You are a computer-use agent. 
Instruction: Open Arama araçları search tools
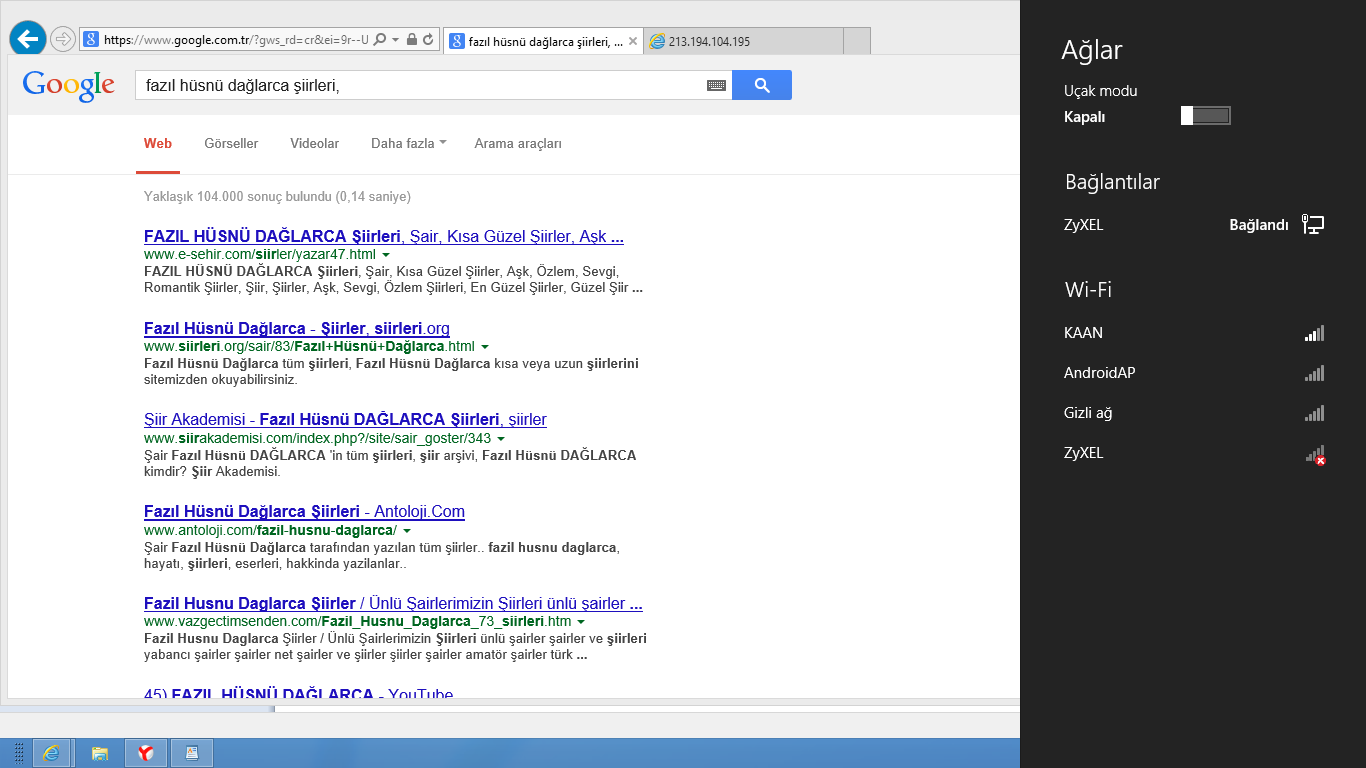(x=518, y=143)
